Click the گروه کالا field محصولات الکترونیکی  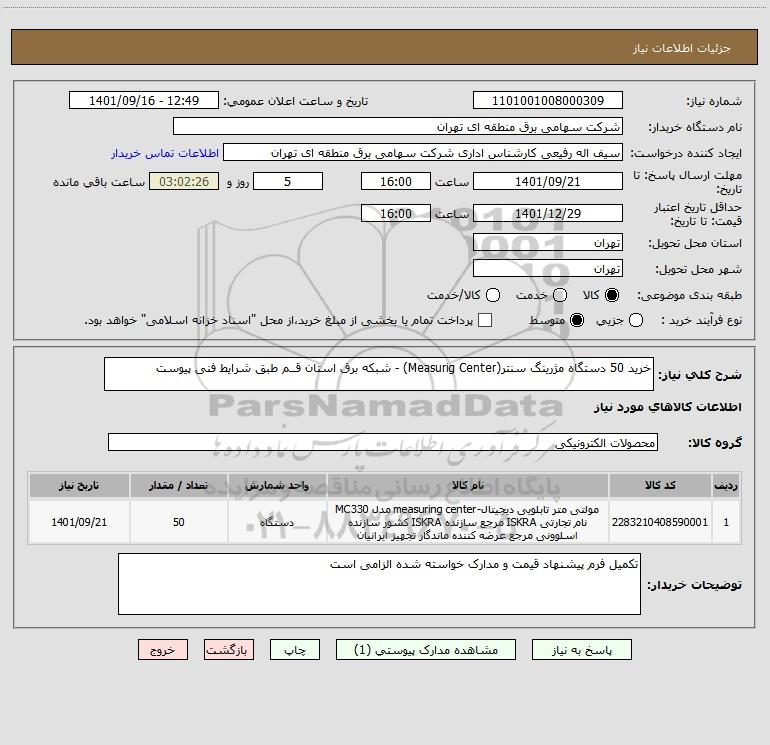(383, 442)
